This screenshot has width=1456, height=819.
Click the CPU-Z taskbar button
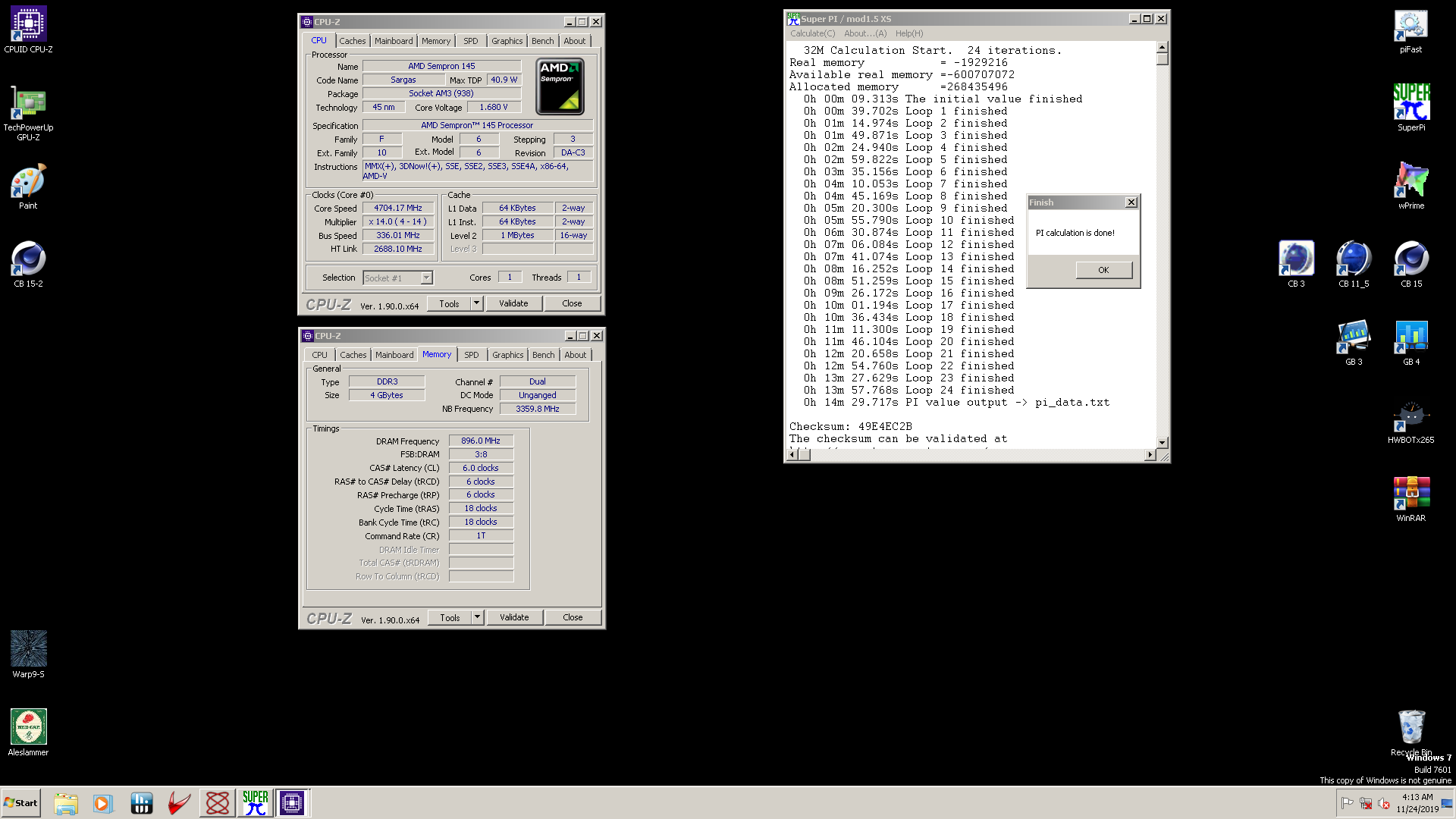tap(292, 803)
